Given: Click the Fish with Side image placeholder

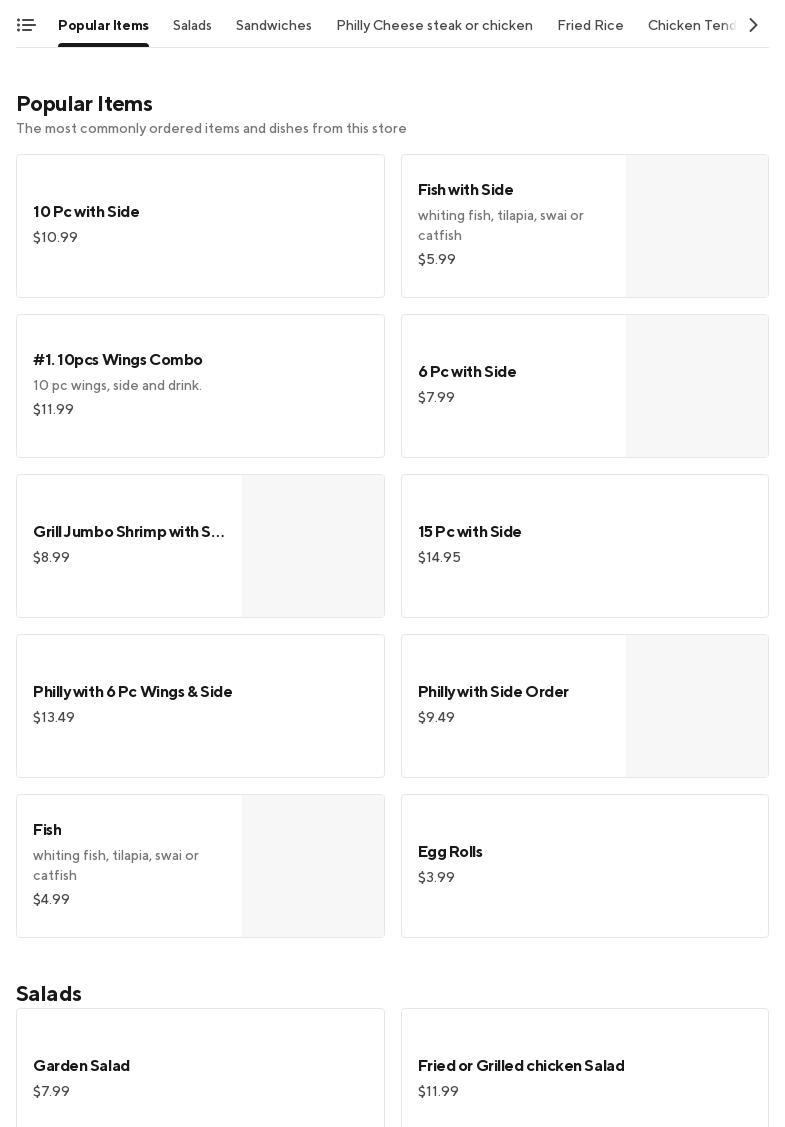Looking at the screenshot, I should tap(697, 226).
